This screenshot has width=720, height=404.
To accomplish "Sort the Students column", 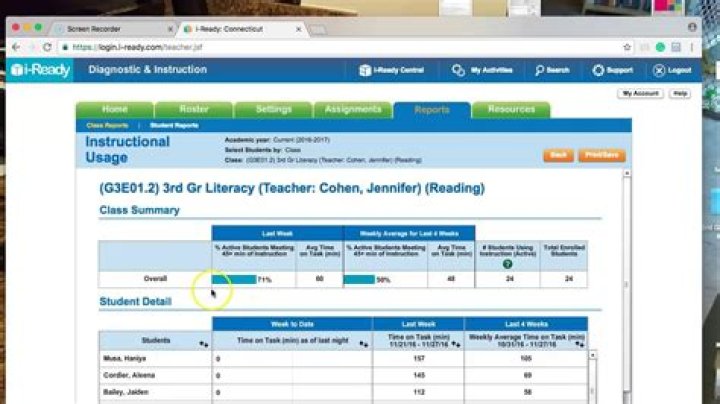I will [204, 344].
